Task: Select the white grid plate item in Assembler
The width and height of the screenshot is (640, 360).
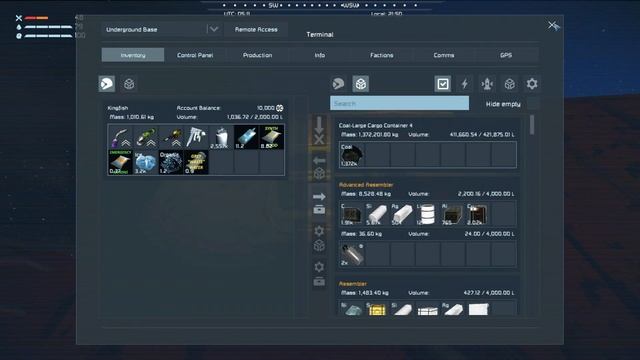Action: (428, 309)
